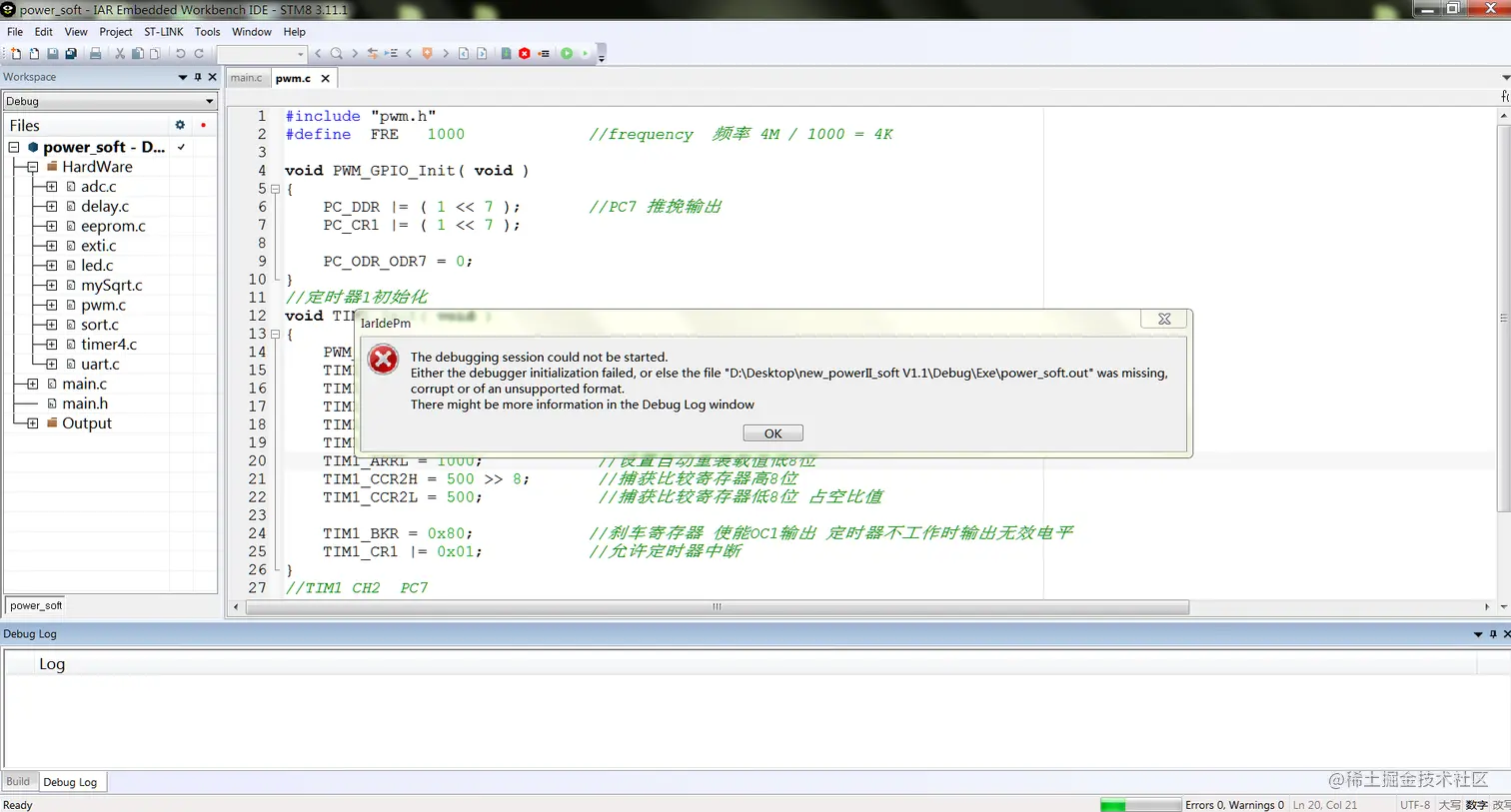Open the Window menu
This screenshot has width=1511, height=812.
tap(252, 32)
